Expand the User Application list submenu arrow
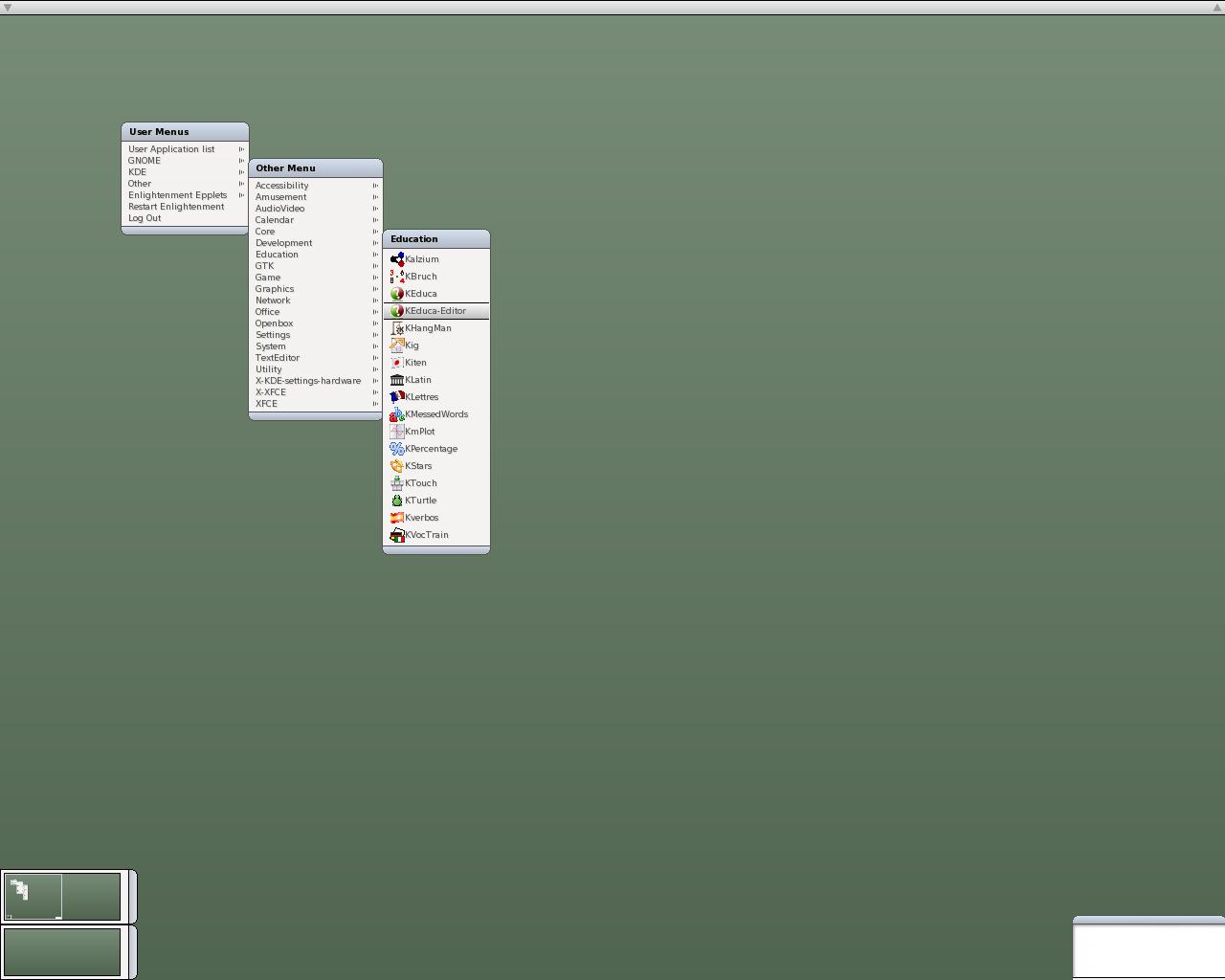 point(241,149)
